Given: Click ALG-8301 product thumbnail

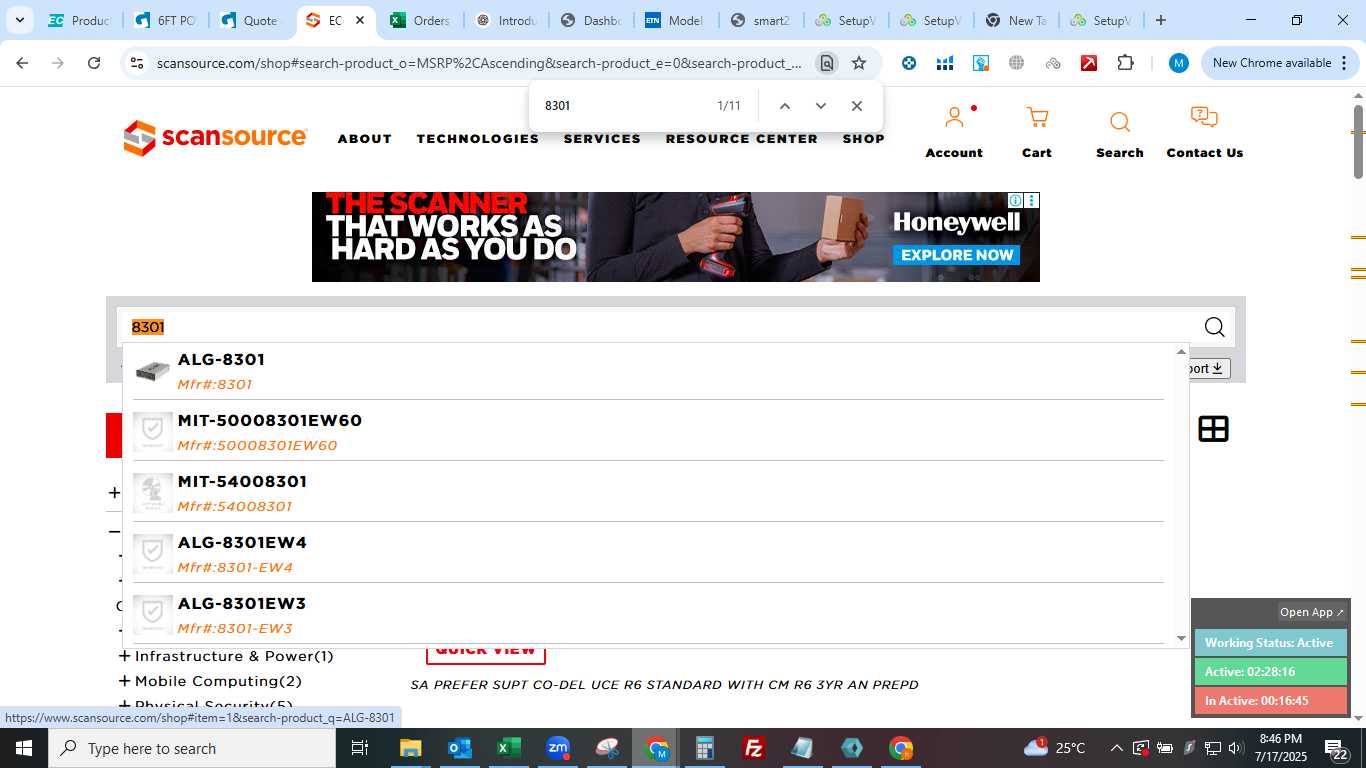Looking at the screenshot, I should [x=152, y=371].
